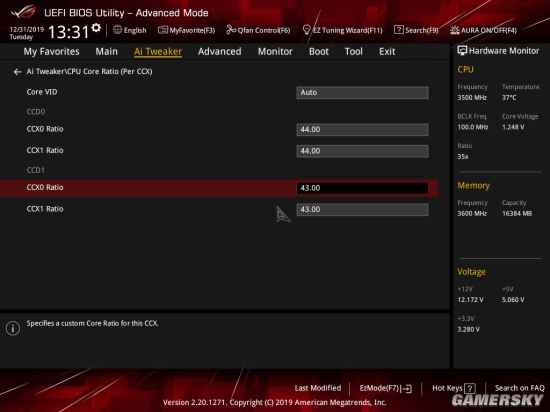Click the Search(F9) question icon
This screenshot has height=412, width=550.
398,30
